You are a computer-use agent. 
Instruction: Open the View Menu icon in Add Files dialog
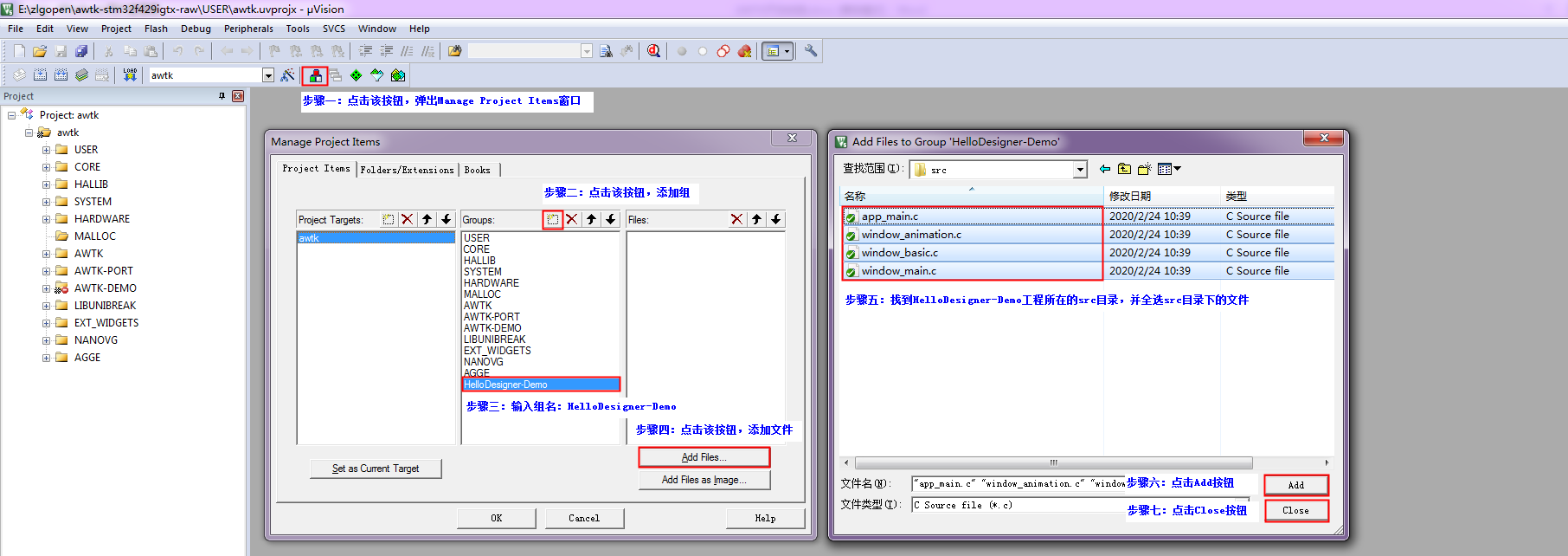(1169, 169)
